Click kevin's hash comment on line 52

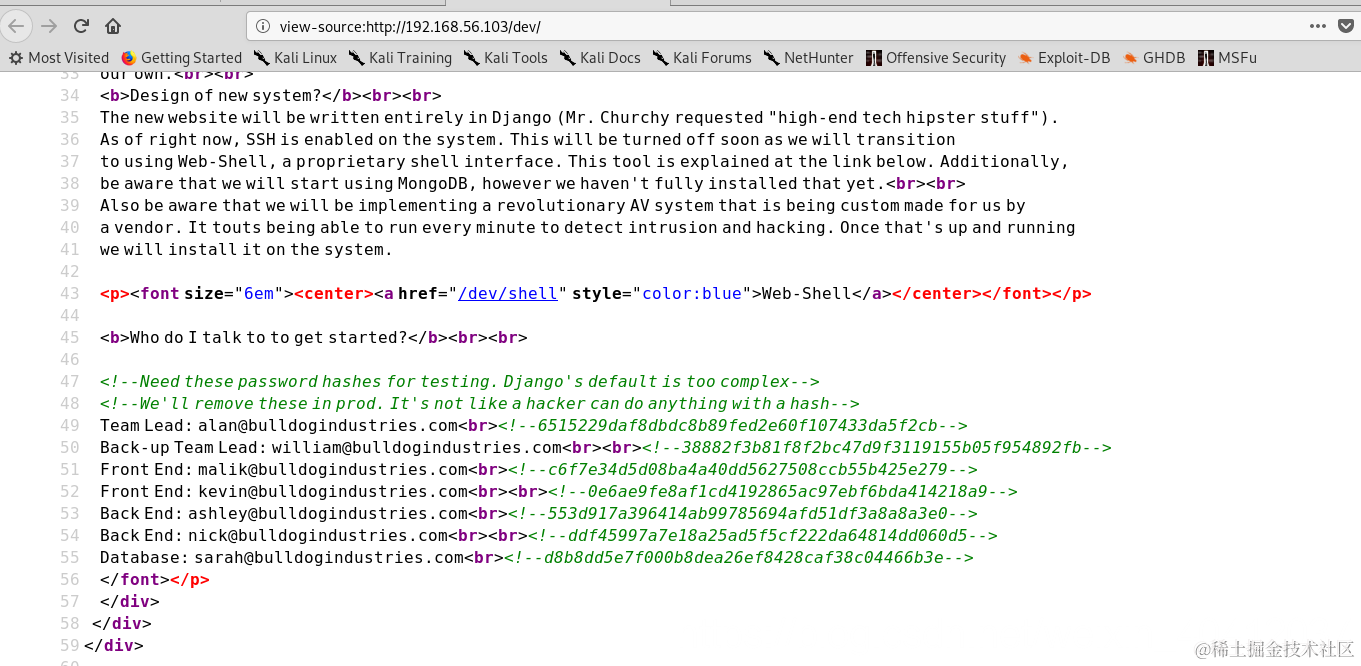(783, 491)
